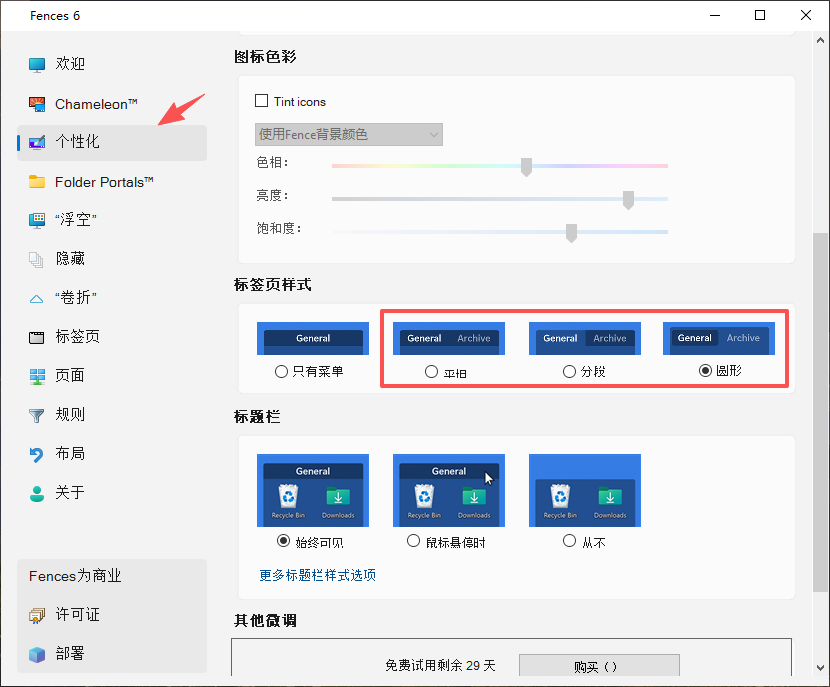The width and height of the screenshot is (830, 687).
Task: Set title bar to 始终可见
Action: 284,541
